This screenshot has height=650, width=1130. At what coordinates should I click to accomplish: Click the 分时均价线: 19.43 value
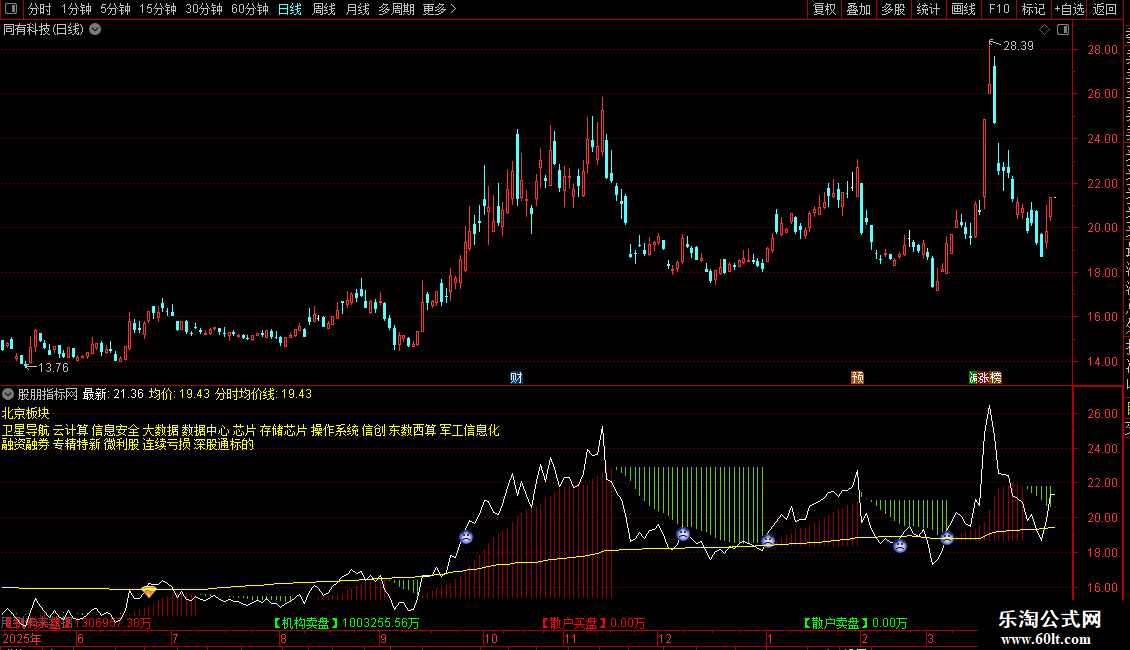pyautogui.click(x=264, y=394)
